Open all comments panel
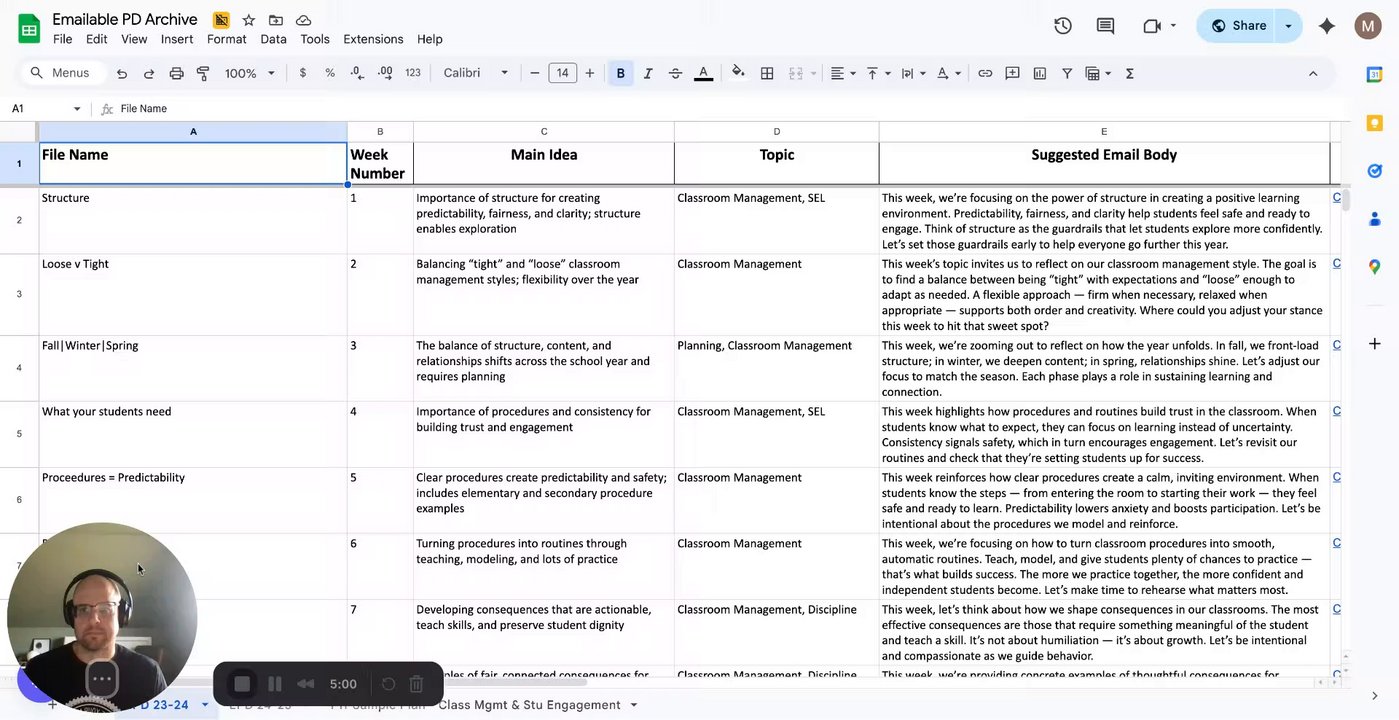 1105,26
